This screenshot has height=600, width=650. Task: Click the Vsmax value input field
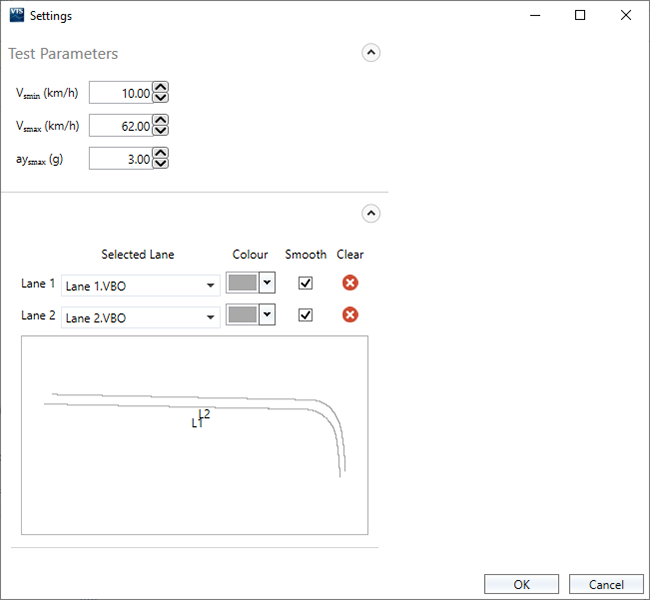click(x=120, y=126)
